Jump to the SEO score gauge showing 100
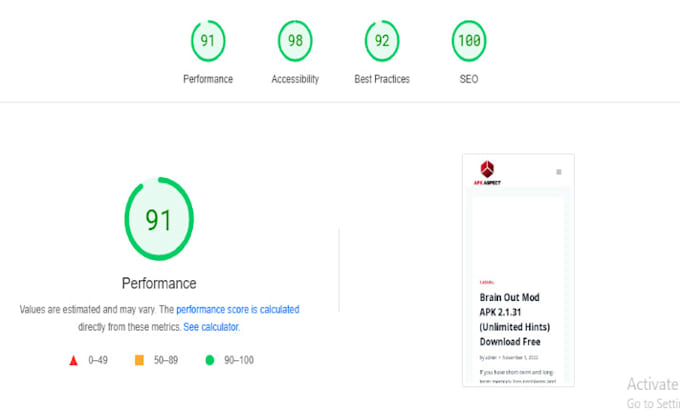 pyautogui.click(x=469, y=41)
